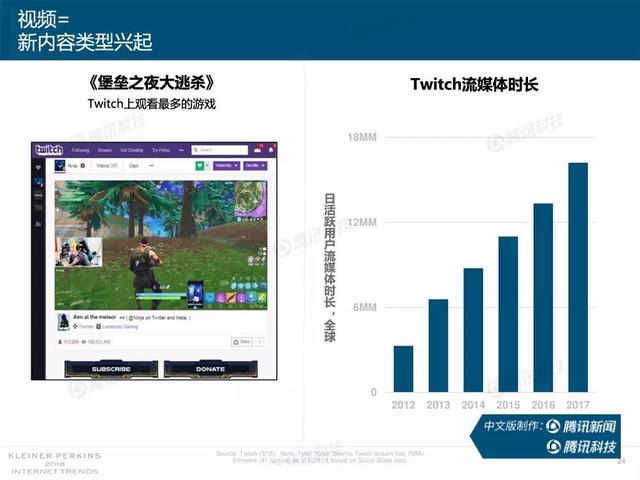Click the 腾讯新闻 logo badge
Screen dimensions: 640x480
pos(581,427)
